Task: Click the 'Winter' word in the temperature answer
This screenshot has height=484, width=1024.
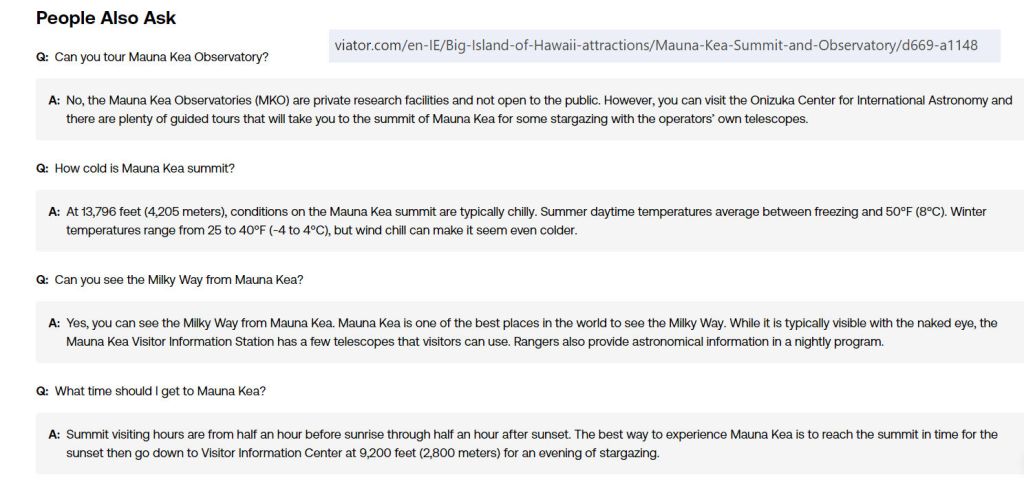Action: click(x=968, y=212)
